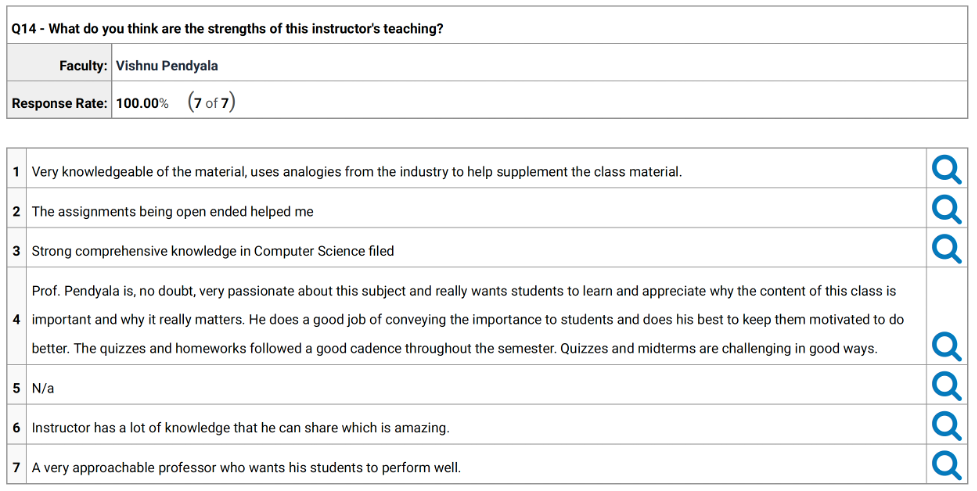Viewport: 977px width, 491px height.
Task: Click row number 3 cell
Action: coord(17,251)
